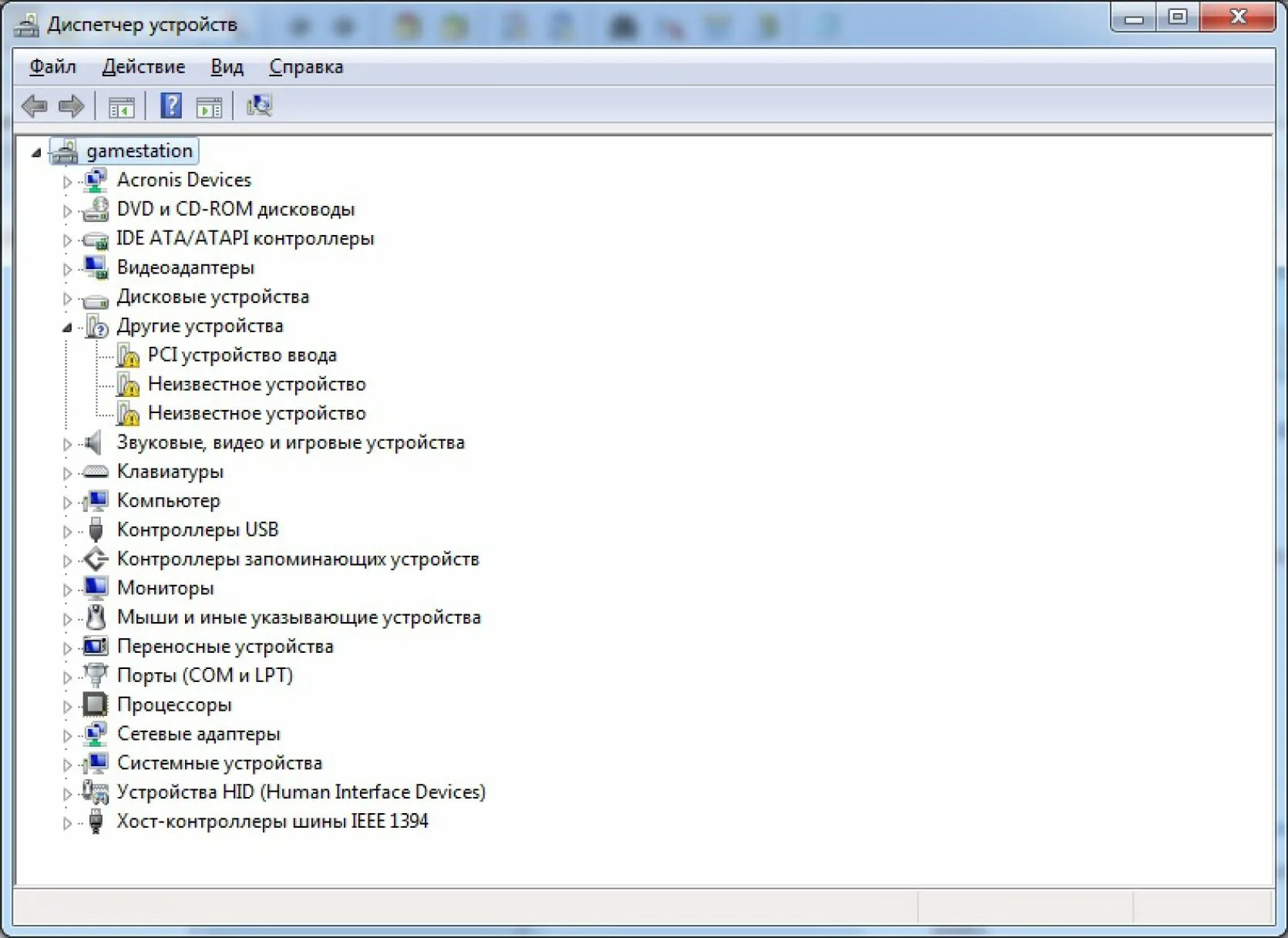Image resolution: width=1288 pixels, height=938 pixels.
Task: Click the Клавиатуры keyboard icon
Action: pos(96,472)
